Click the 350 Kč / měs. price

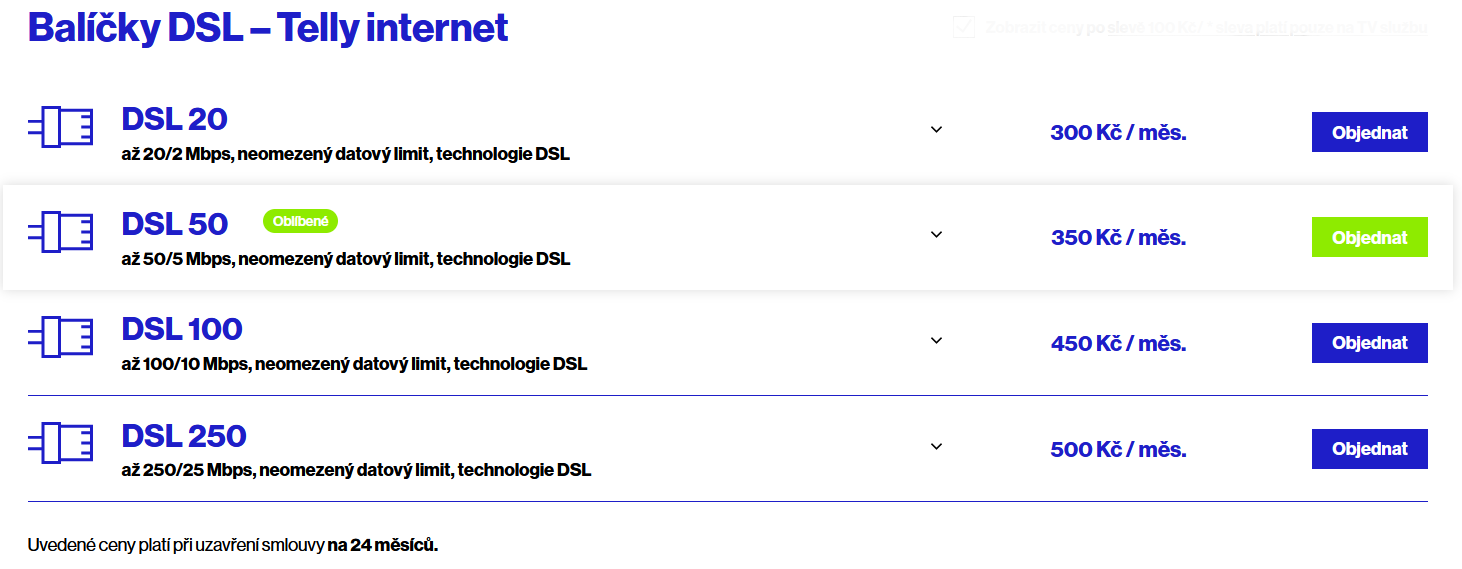click(x=1118, y=238)
